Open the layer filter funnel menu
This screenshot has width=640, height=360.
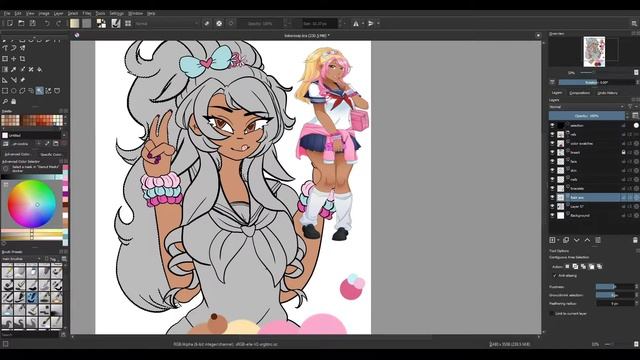[630, 107]
